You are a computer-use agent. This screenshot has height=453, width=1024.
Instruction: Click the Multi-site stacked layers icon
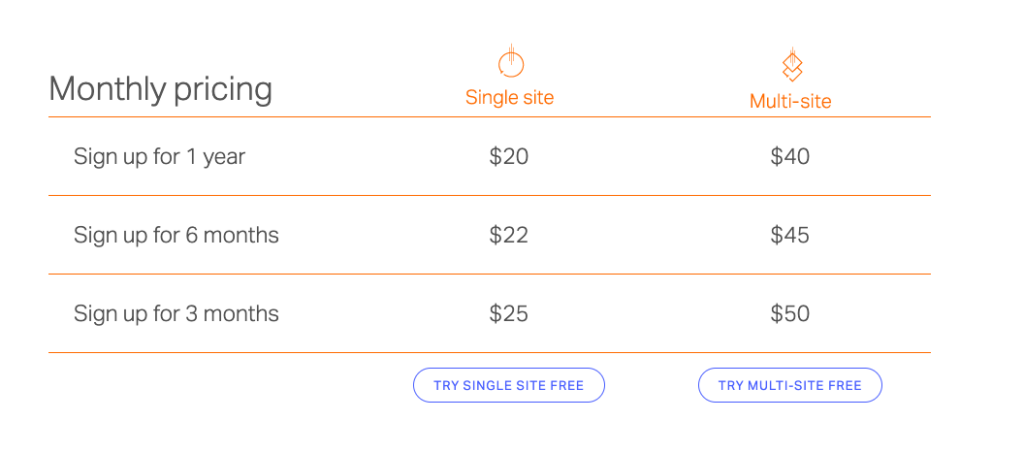coord(792,65)
